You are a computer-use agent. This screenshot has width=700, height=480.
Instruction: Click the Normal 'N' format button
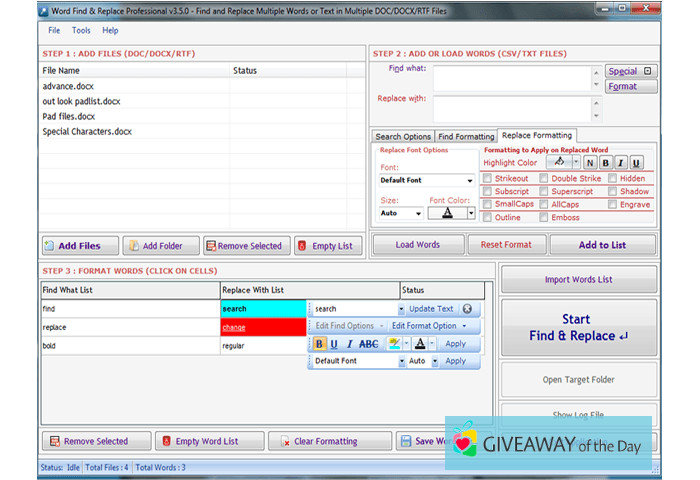point(590,163)
